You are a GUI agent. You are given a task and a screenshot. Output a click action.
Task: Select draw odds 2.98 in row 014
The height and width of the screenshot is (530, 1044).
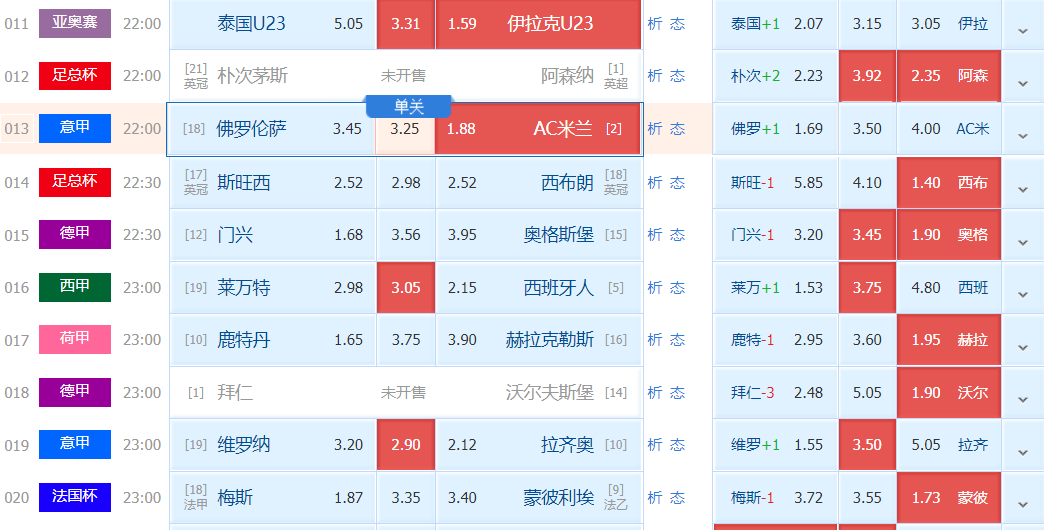(x=405, y=182)
